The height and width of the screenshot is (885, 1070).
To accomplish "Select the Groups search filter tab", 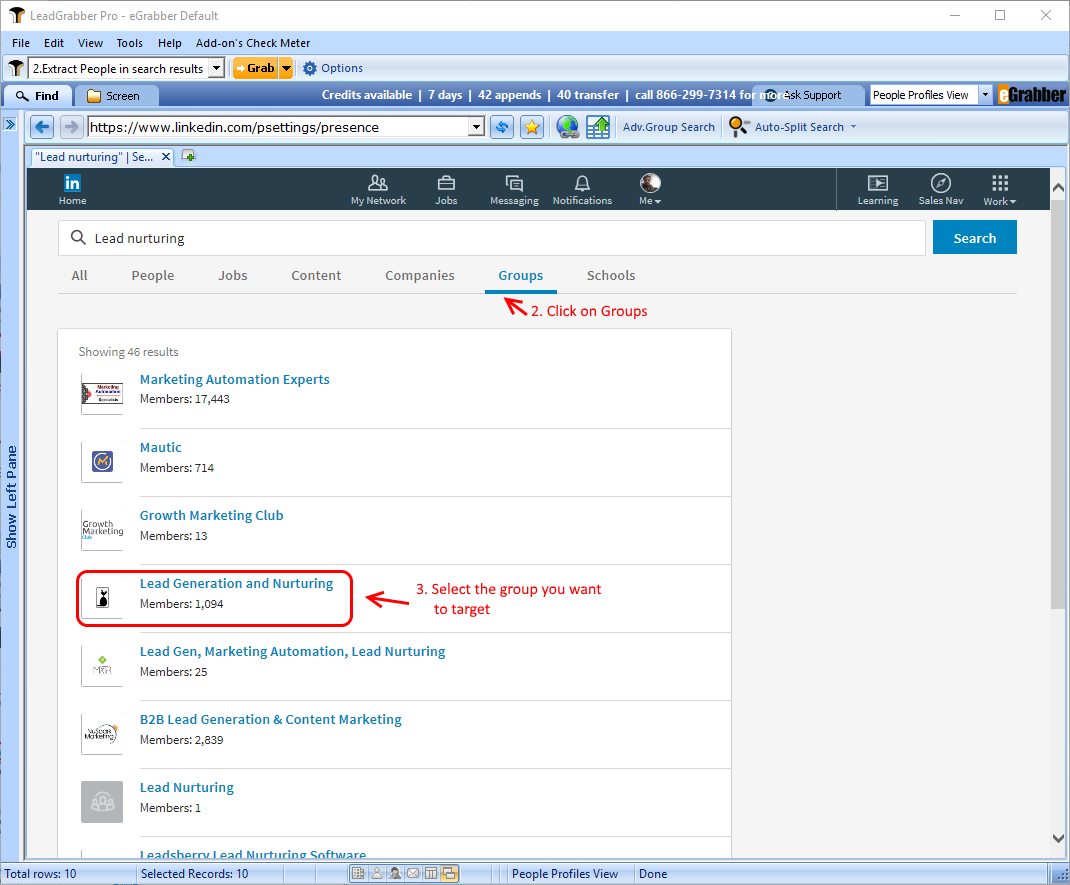I will [x=521, y=276].
